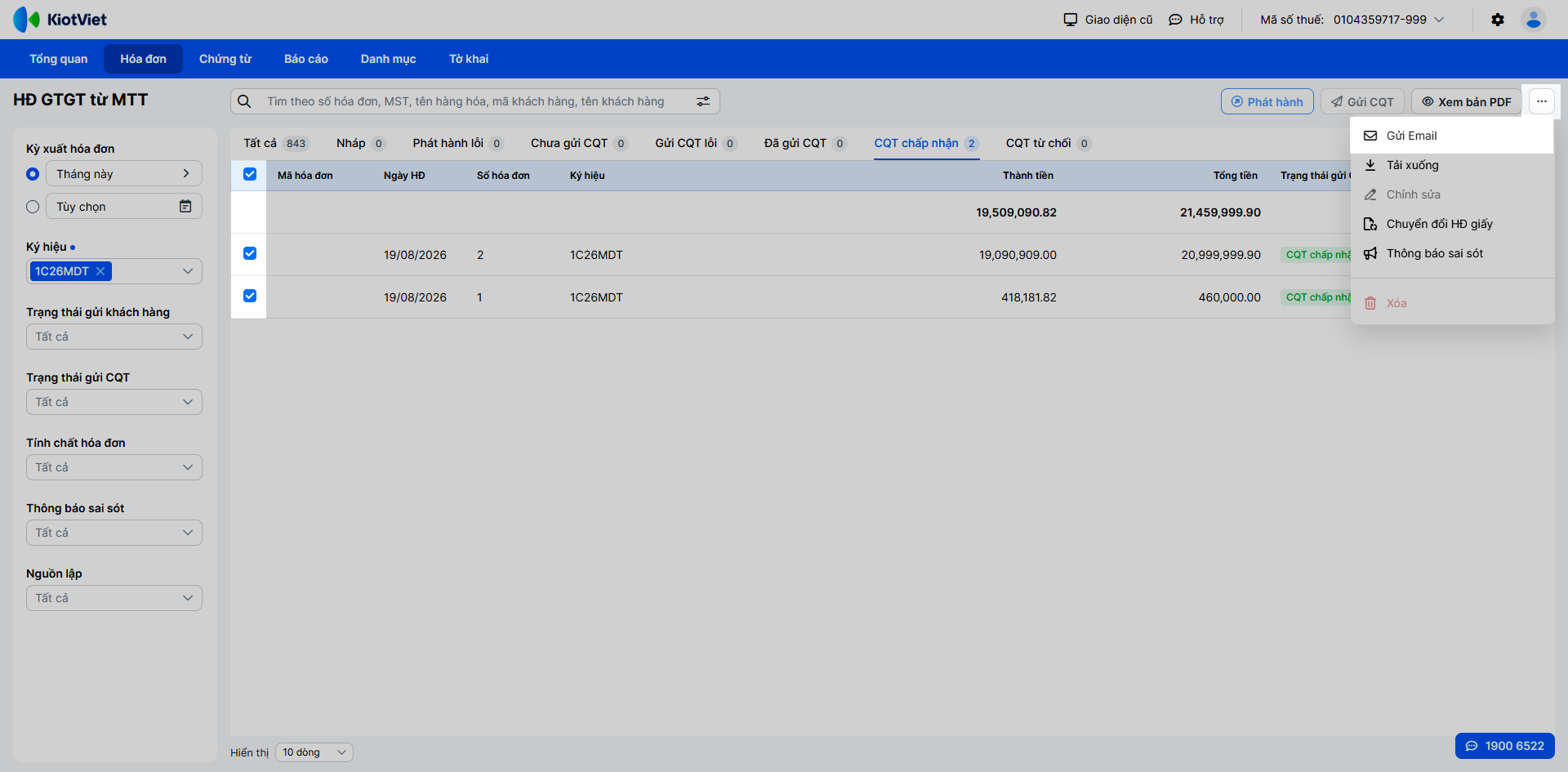Viewport: 1568px width, 772px height.
Task: Go to the Tổng quan menu
Action: coord(59,59)
